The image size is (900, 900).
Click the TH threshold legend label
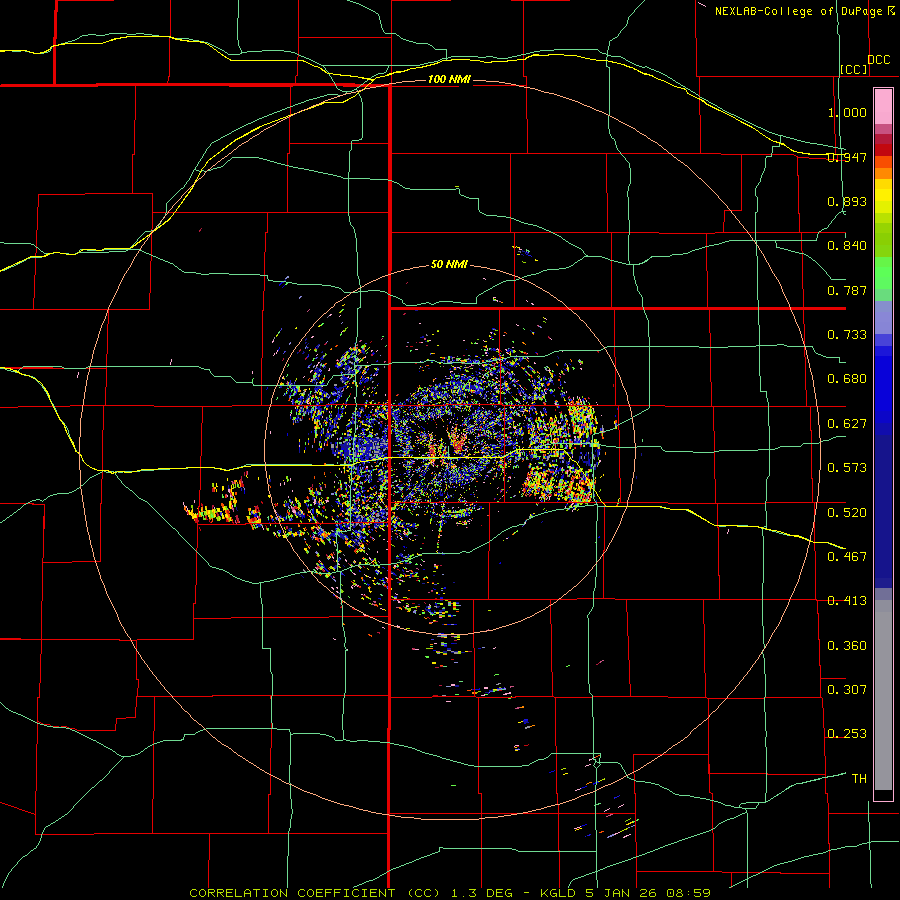[859, 779]
